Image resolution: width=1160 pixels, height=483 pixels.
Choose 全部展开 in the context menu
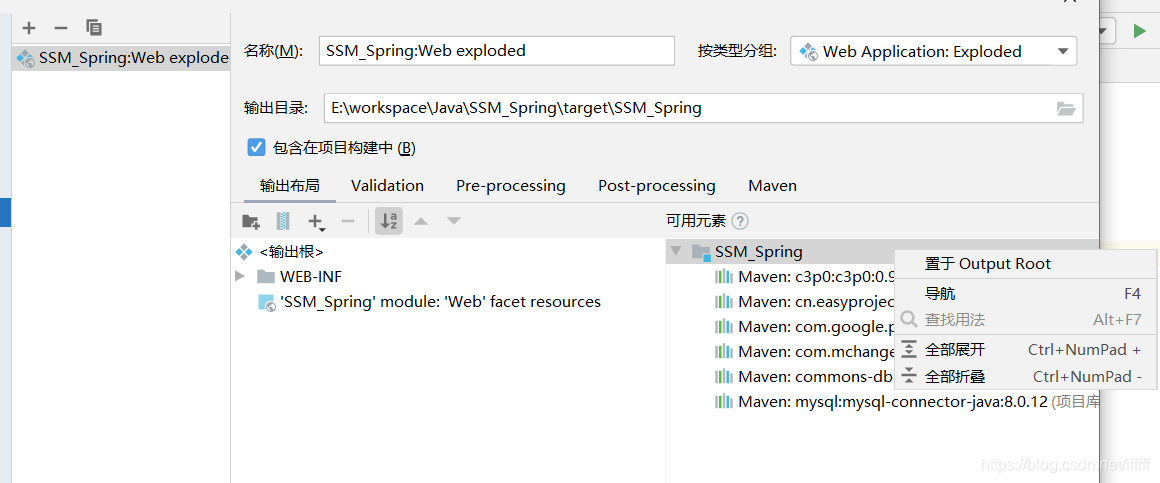coord(1025,350)
